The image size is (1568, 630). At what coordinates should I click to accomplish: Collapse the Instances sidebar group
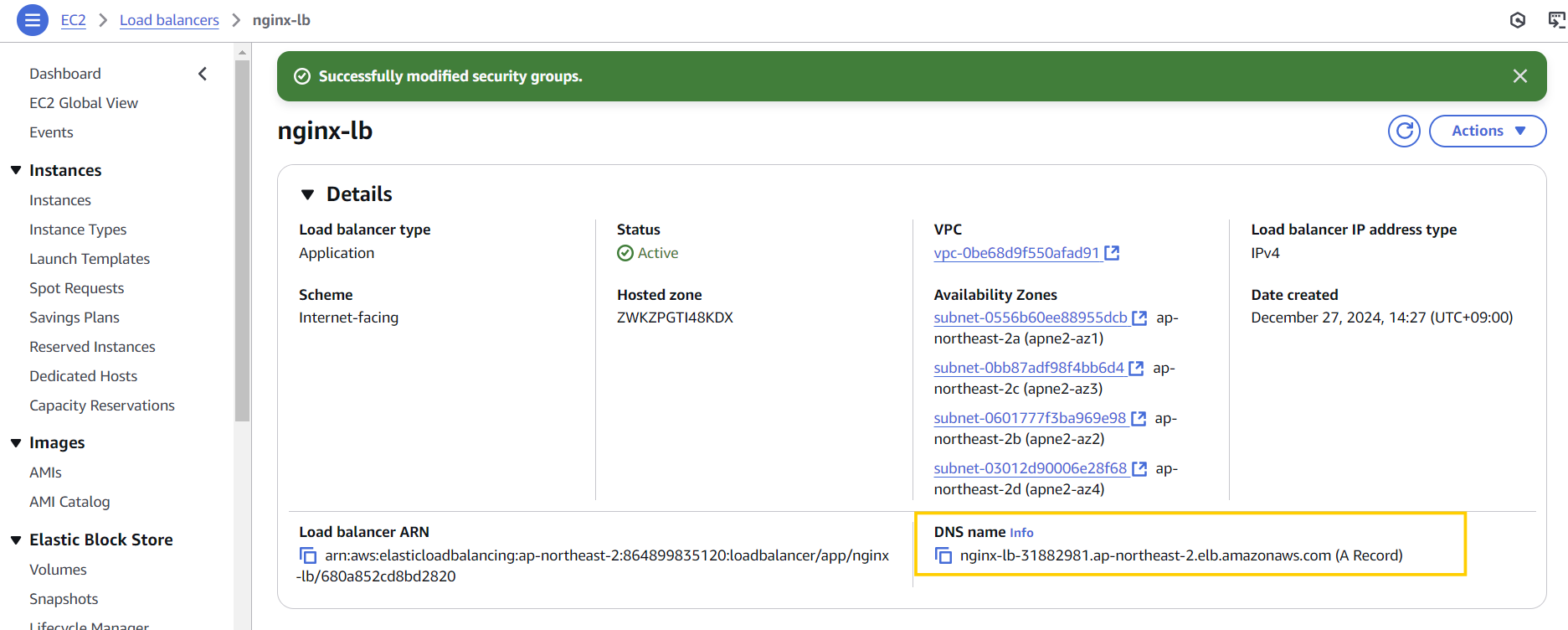click(16, 170)
